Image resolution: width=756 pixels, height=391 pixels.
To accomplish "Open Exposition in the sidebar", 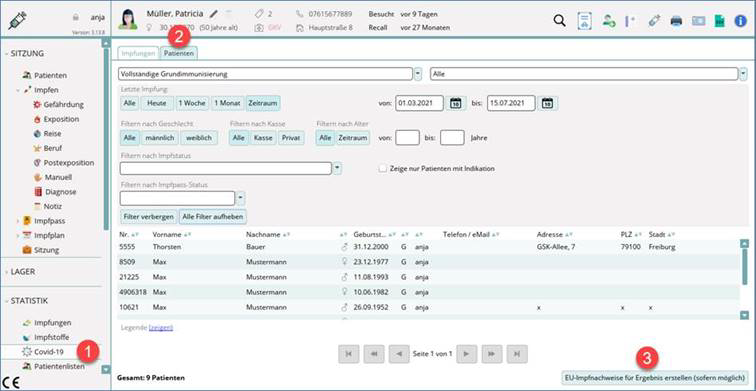I will [55, 119].
